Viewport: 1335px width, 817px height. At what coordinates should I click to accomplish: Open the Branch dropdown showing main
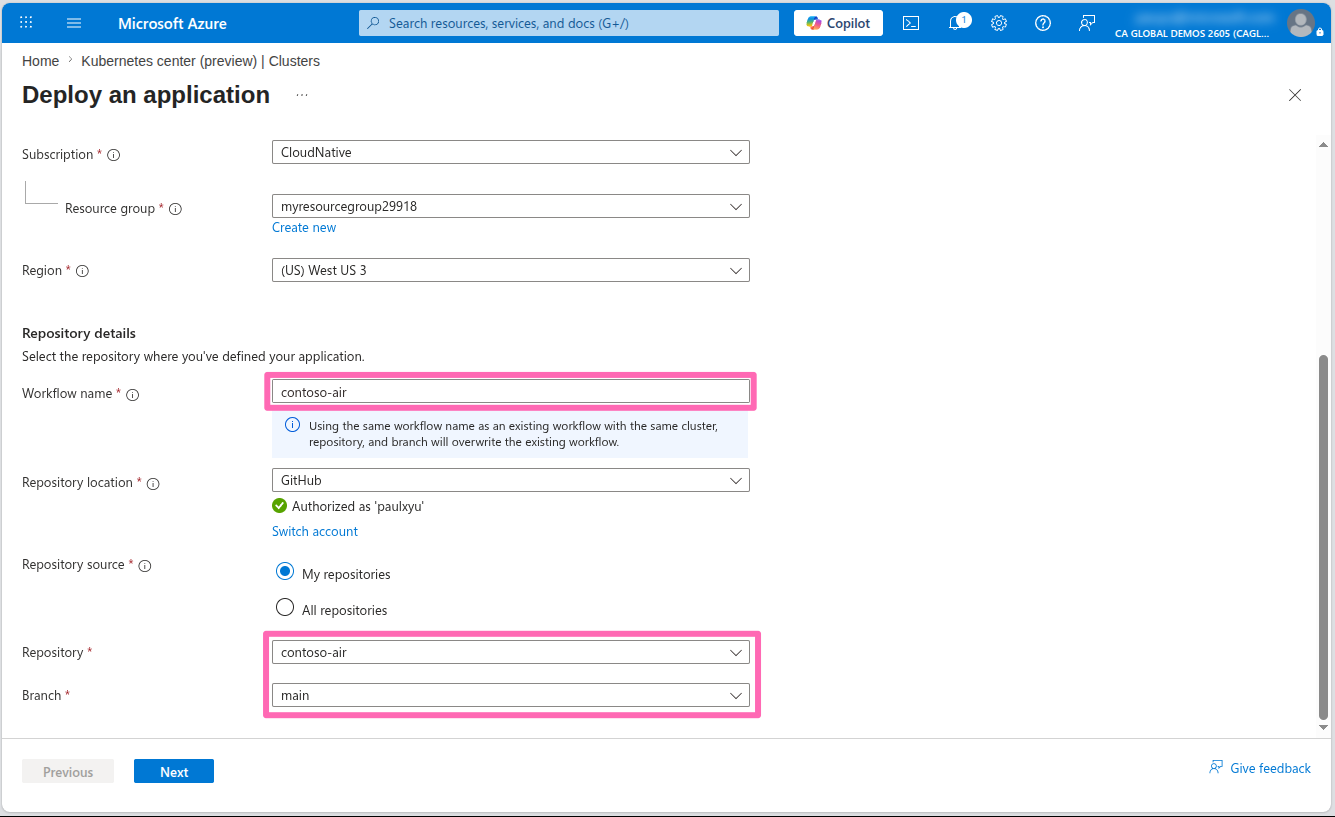pyautogui.click(x=510, y=695)
